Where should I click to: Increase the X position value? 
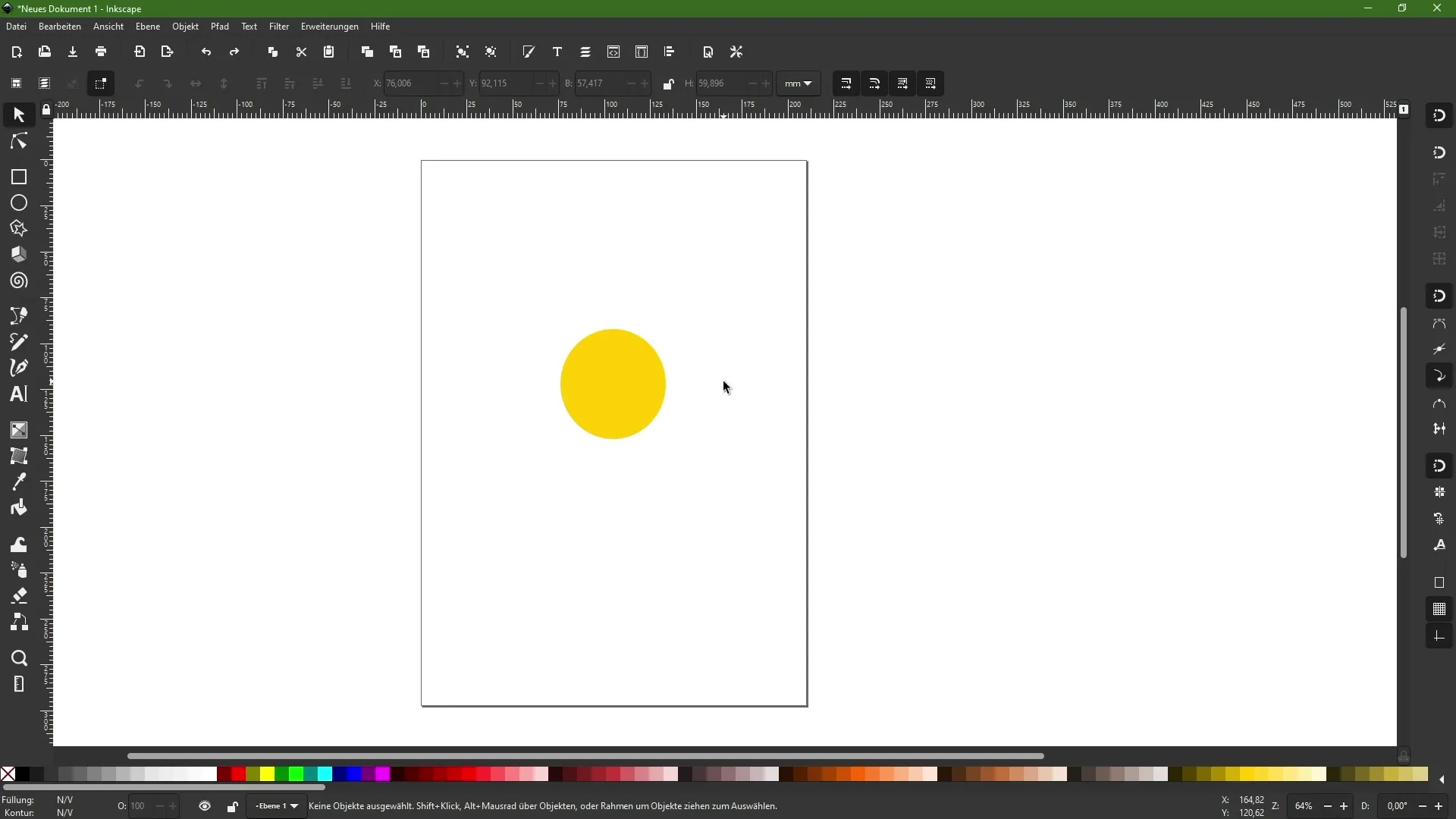point(457,83)
